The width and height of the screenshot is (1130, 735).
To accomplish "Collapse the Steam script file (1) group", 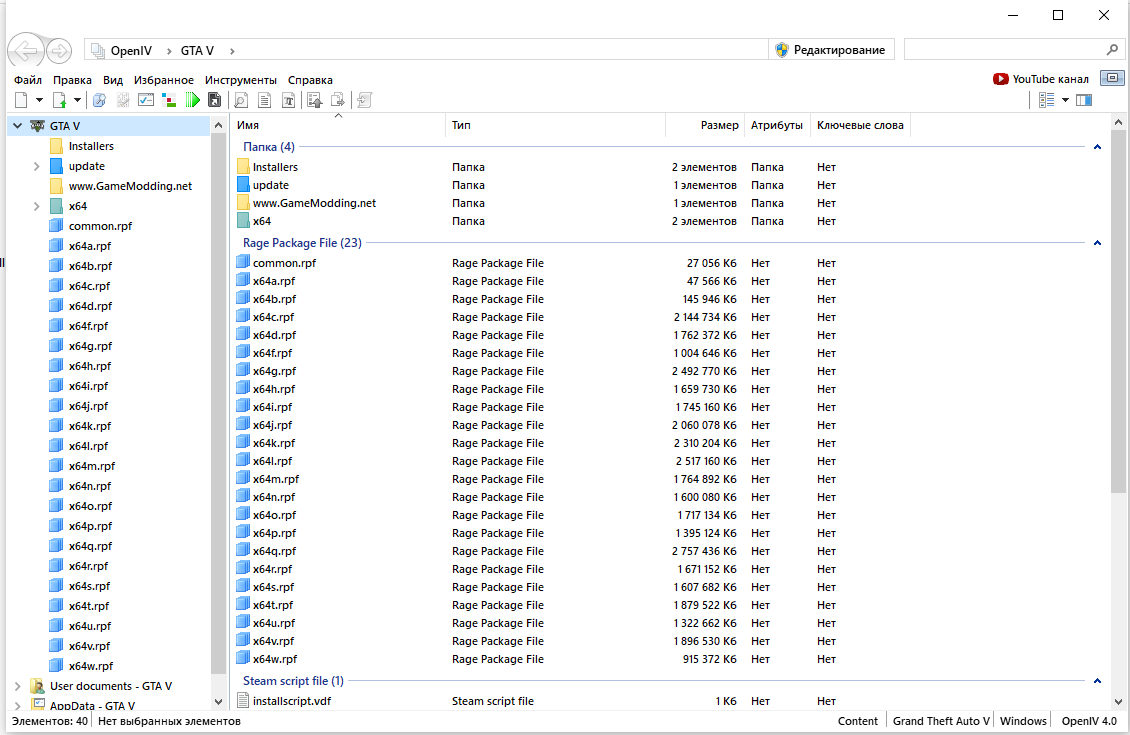I will tap(1097, 681).
